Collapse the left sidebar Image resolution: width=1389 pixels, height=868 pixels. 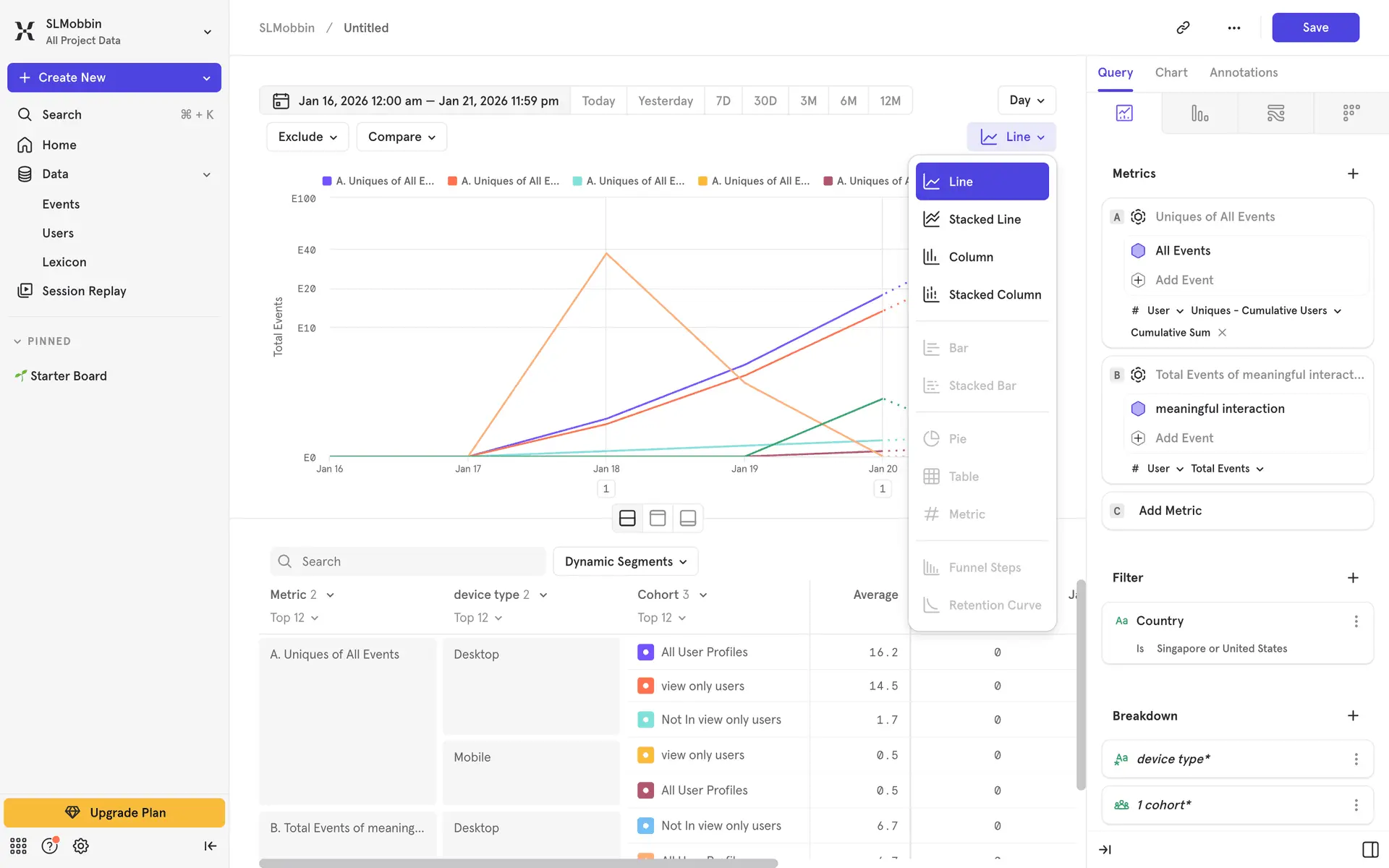coord(210,846)
